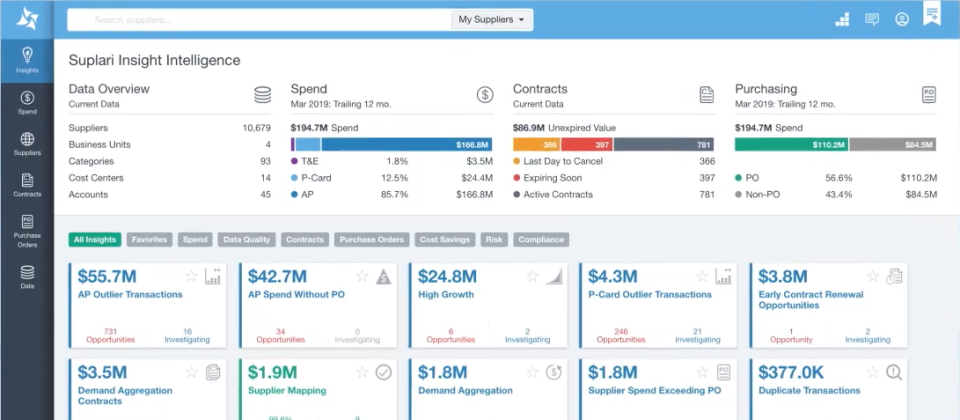Open Suppliers globe icon in sidebar
The image size is (960, 420).
[x=27, y=139]
